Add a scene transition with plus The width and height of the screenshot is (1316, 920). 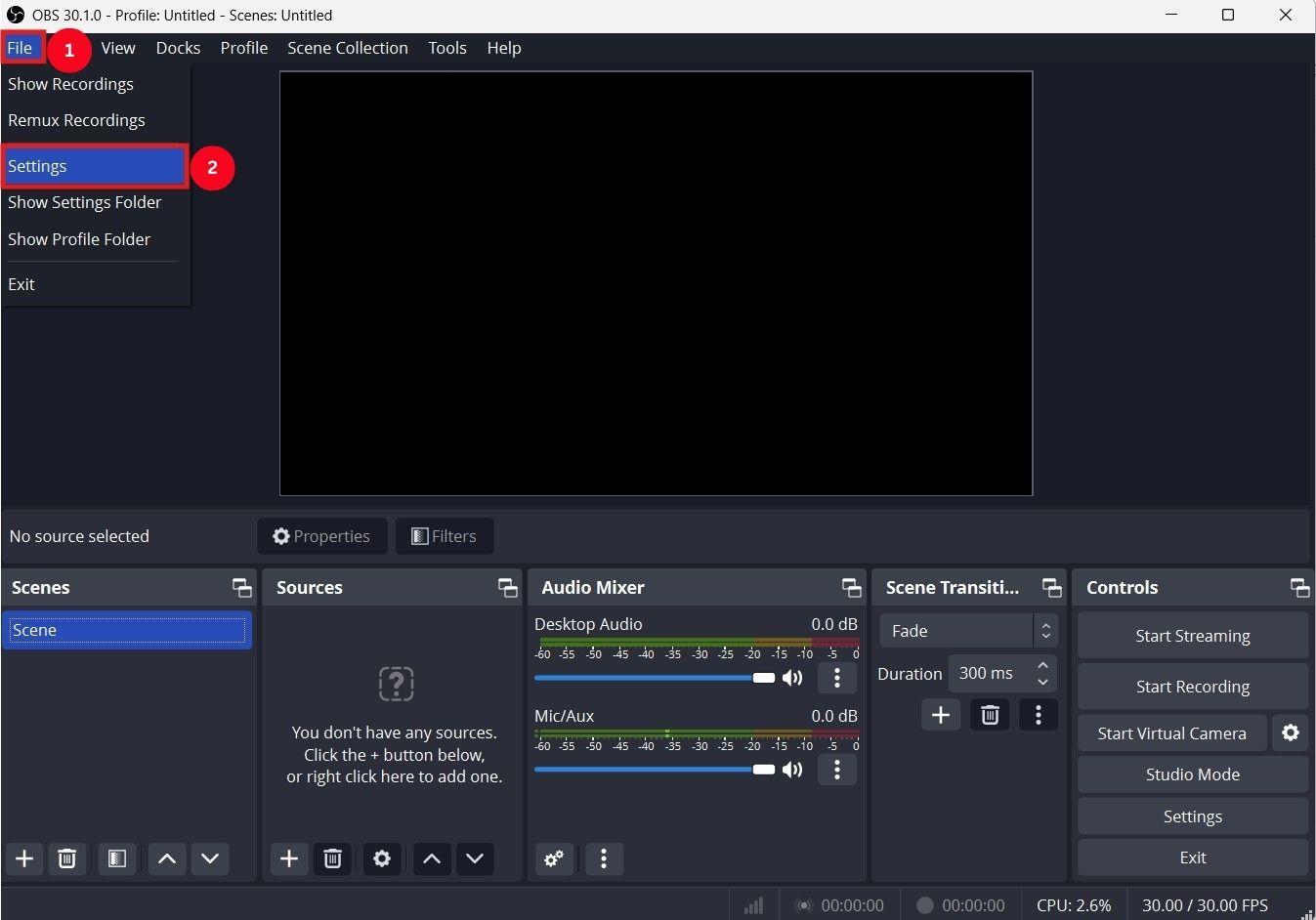[x=941, y=715]
